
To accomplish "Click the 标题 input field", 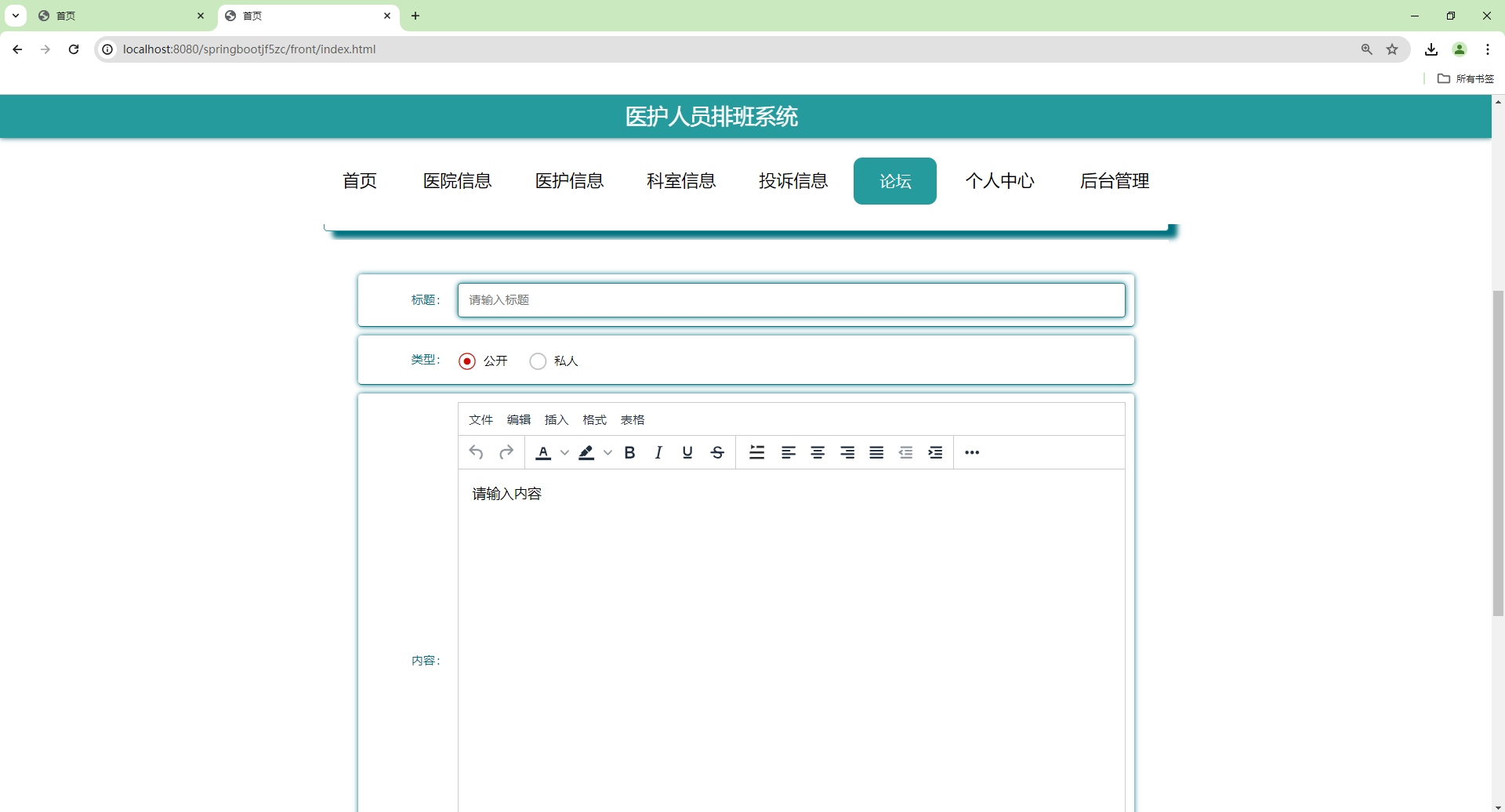I will 792,300.
